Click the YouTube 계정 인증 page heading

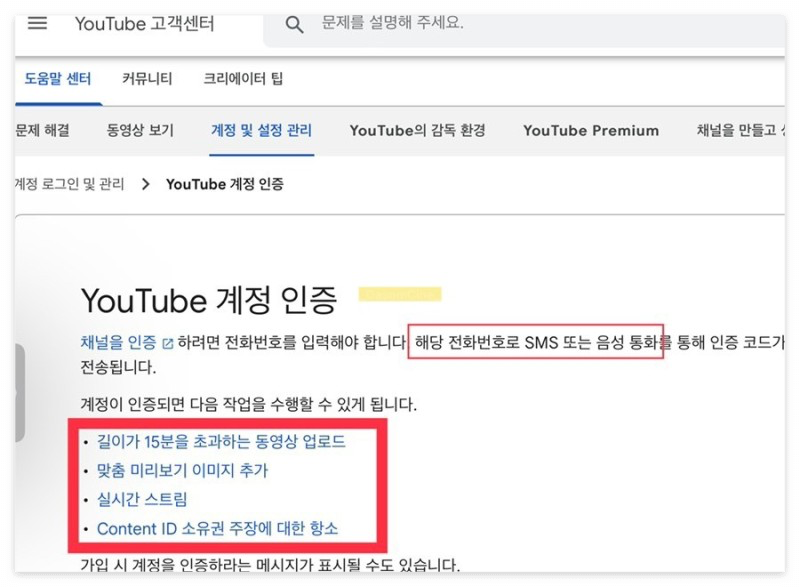209,300
